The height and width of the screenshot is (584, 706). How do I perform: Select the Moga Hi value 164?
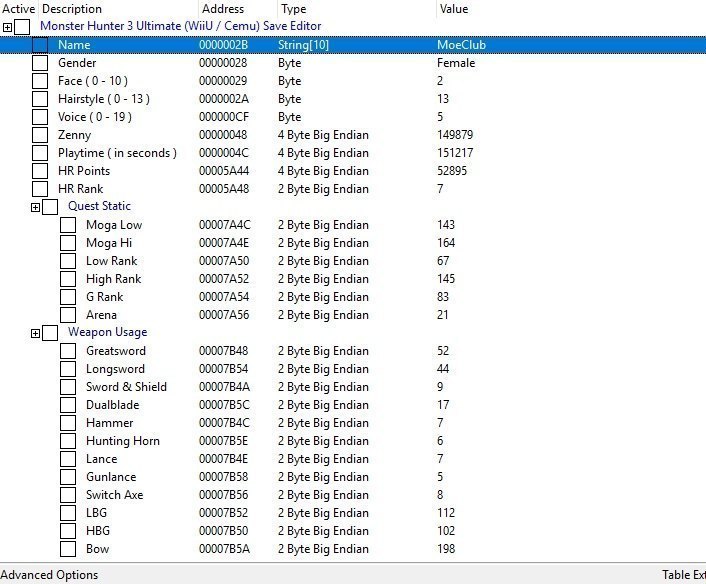(x=446, y=243)
